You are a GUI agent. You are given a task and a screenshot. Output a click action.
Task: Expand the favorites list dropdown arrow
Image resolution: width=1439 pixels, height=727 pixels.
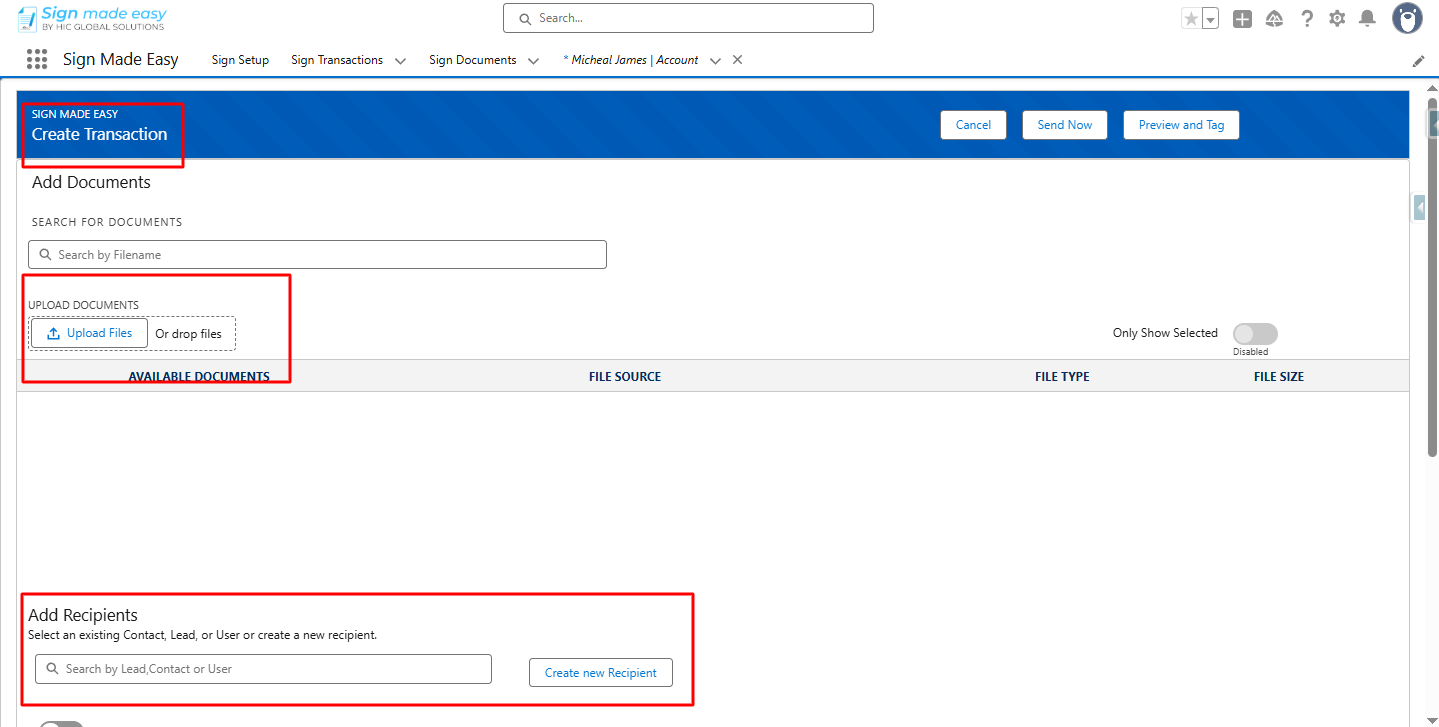pos(1210,19)
